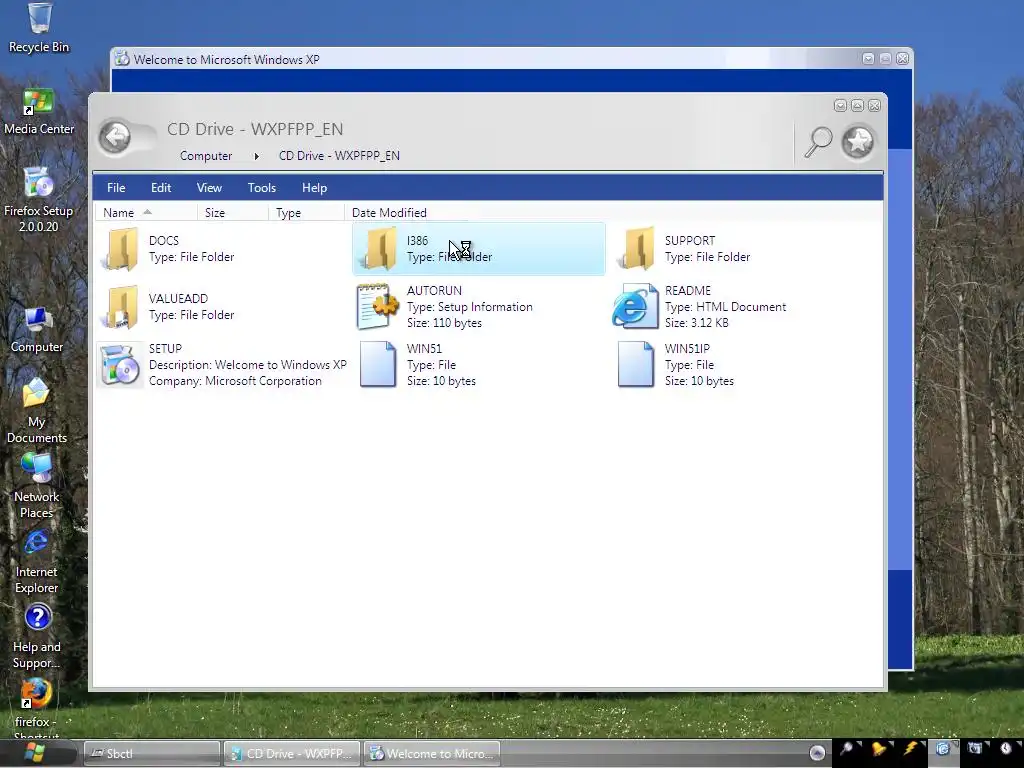Image resolution: width=1024 pixels, height=768 pixels.
Task: Click the clock icon in system tray
Action: 1006,749
